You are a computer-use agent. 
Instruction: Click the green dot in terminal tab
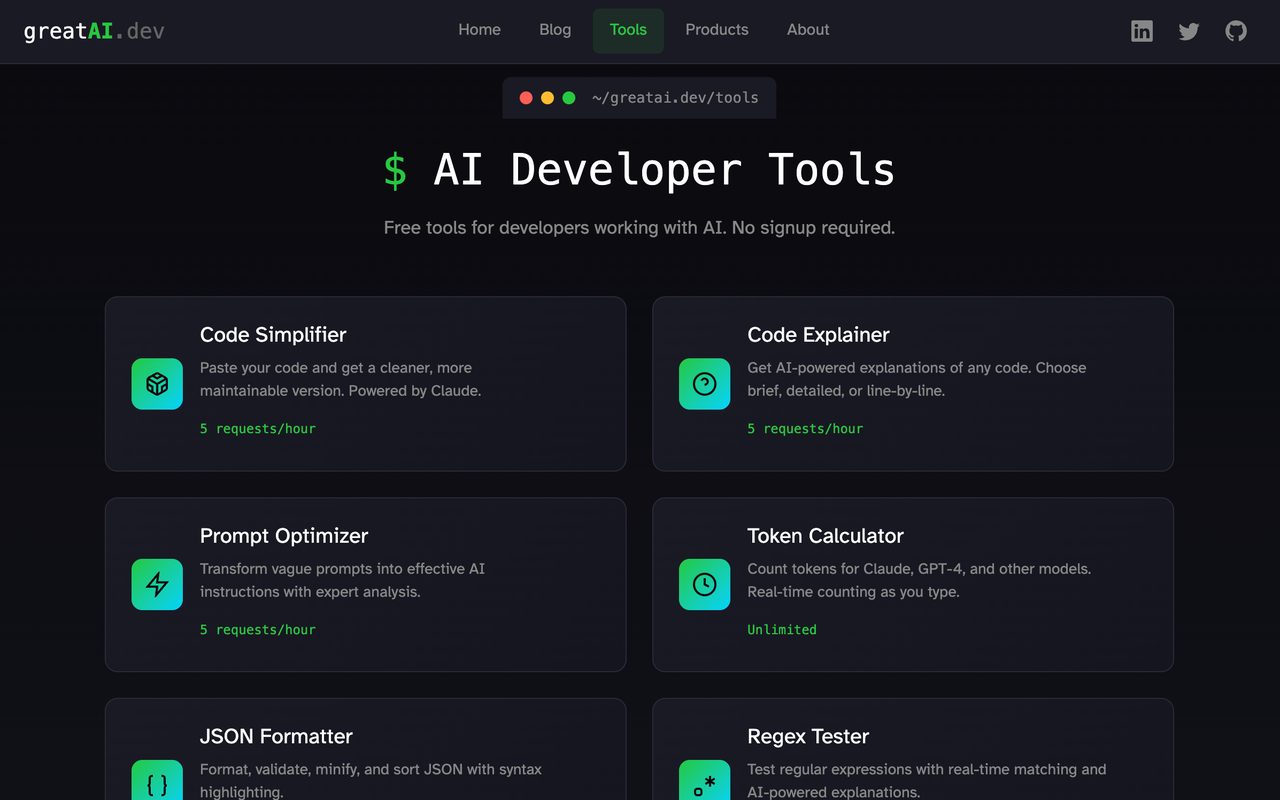point(569,98)
